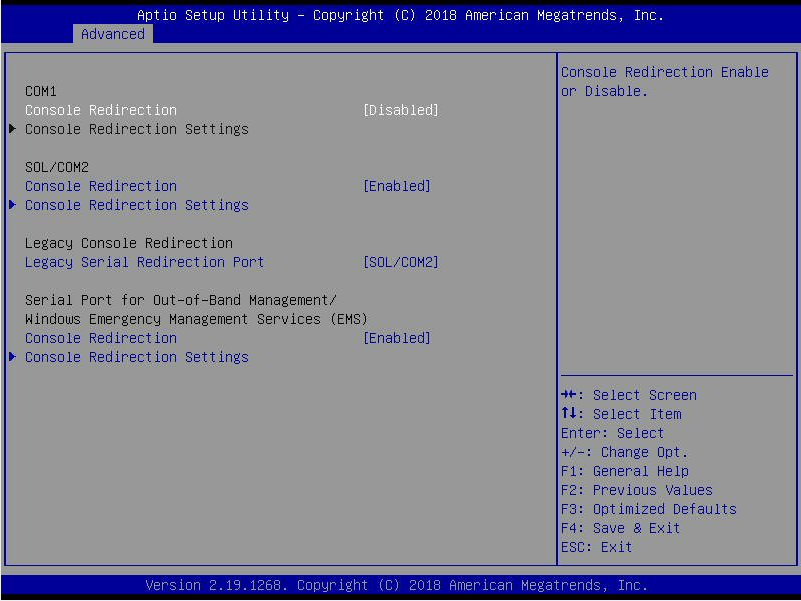Image resolution: width=801 pixels, height=601 pixels.
Task: Click the +/-: Change Opt. hint
Action: coord(625,452)
